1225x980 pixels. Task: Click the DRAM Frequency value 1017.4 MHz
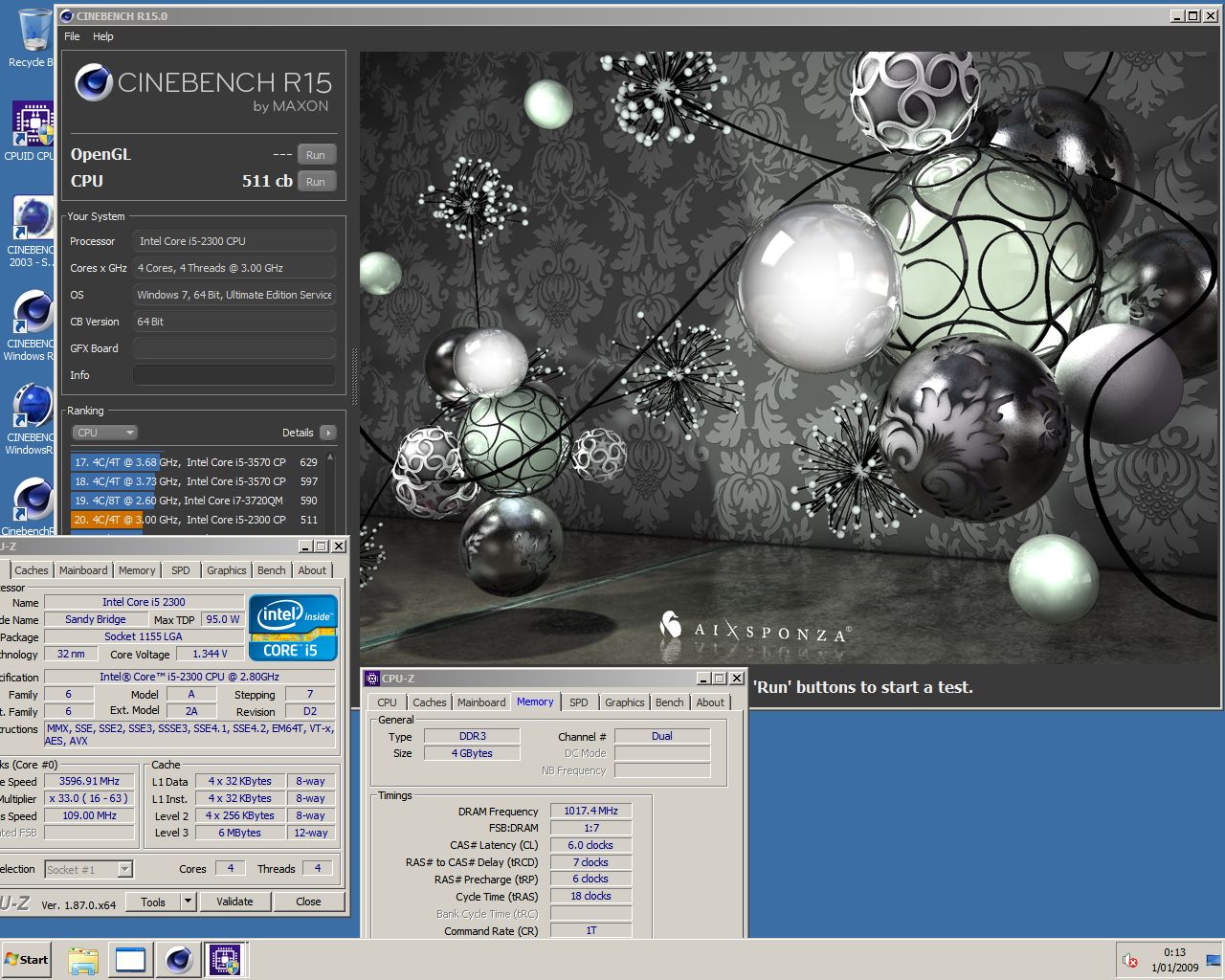click(x=590, y=811)
